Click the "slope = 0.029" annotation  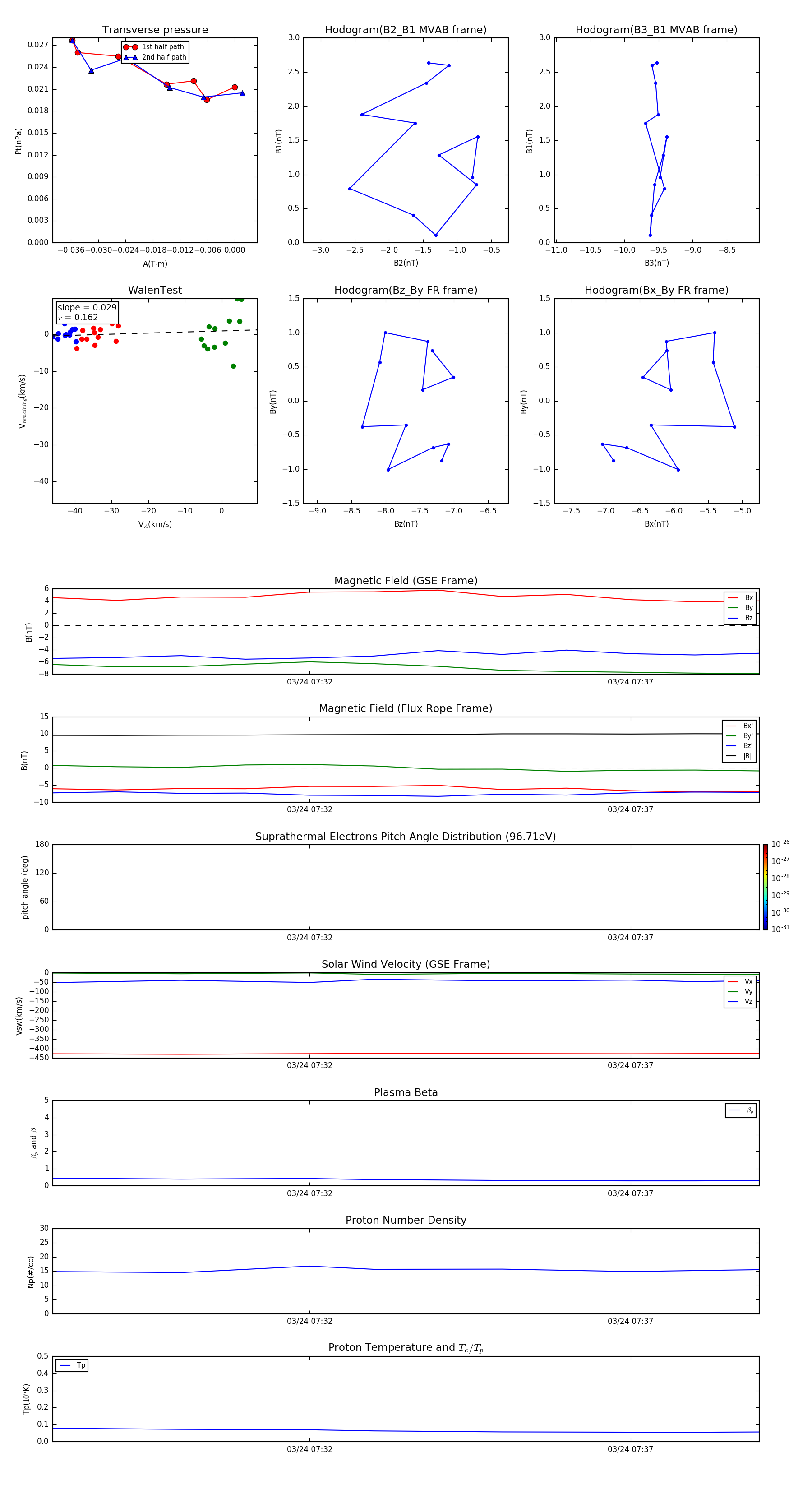pyautogui.click(x=87, y=308)
